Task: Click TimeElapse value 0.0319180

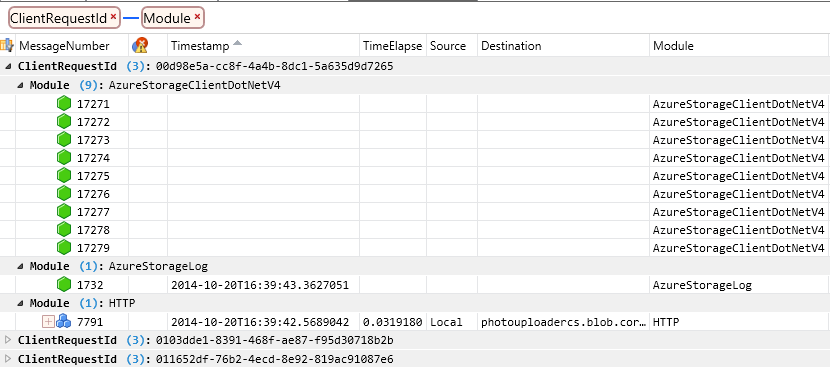Action: coord(392,322)
